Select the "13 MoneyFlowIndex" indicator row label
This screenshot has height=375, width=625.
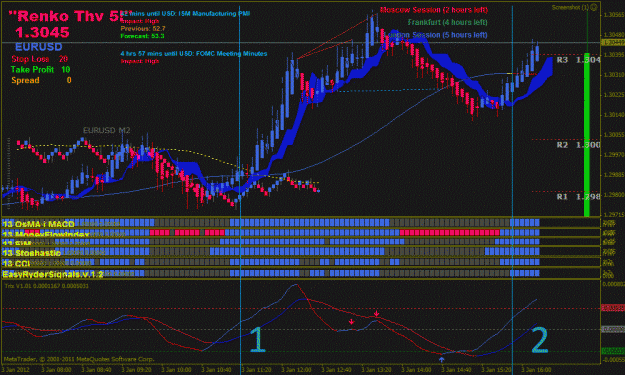point(45,234)
